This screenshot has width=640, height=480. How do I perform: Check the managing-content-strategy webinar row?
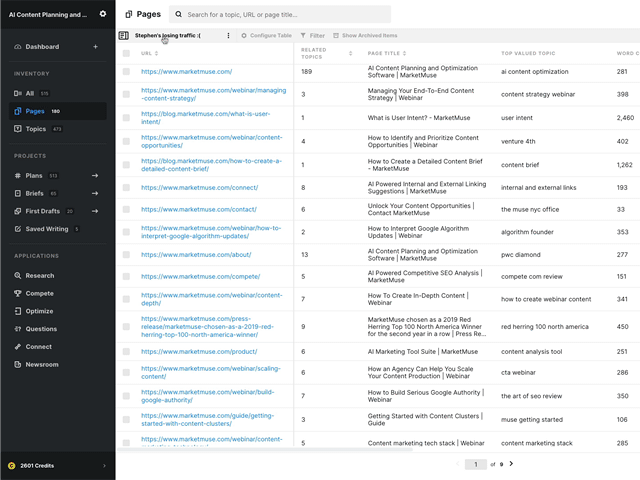[126, 94]
